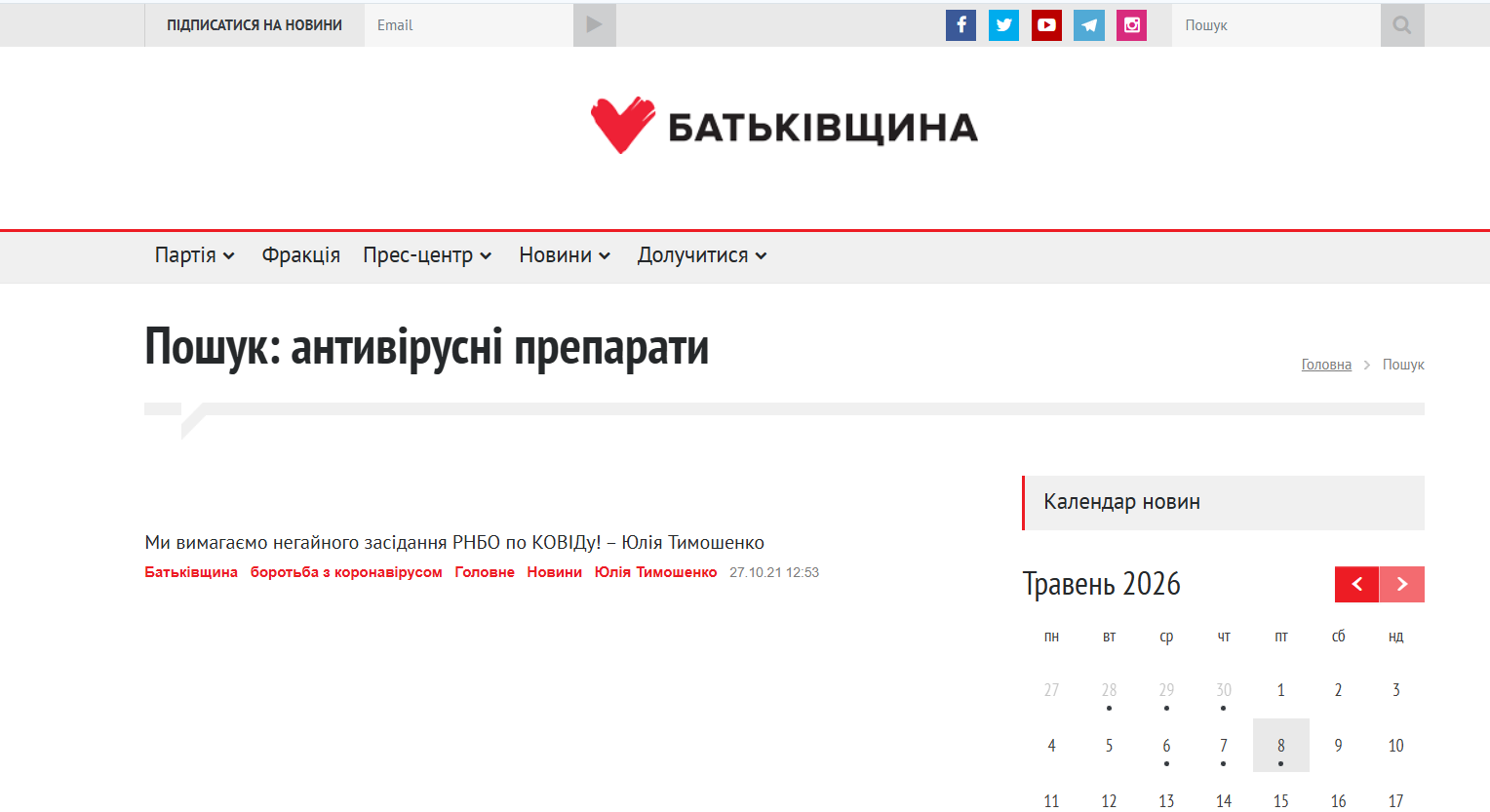
Task: Open the Фракція page
Action: click(300, 255)
